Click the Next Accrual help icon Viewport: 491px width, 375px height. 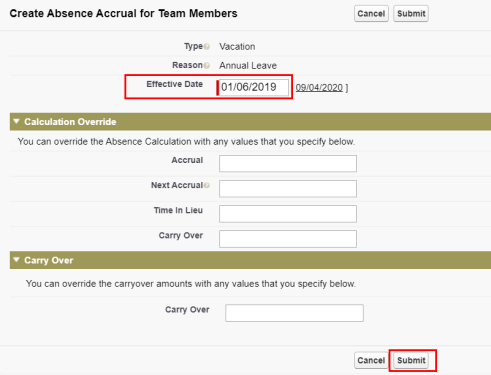pyautogui.click(x=207, y=185)
